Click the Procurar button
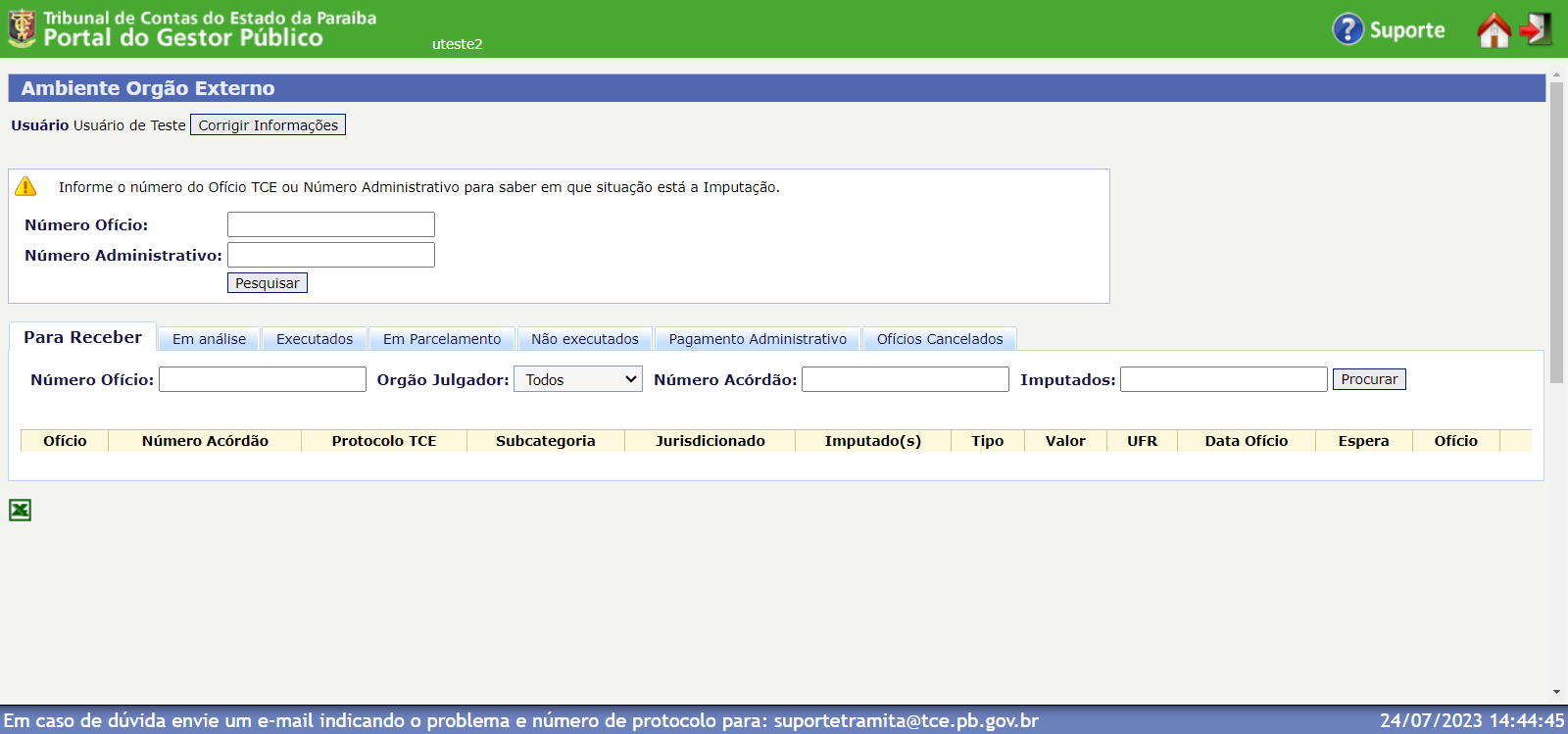The height and width of the screenshot is (734, 1568). coord(1369,379)
